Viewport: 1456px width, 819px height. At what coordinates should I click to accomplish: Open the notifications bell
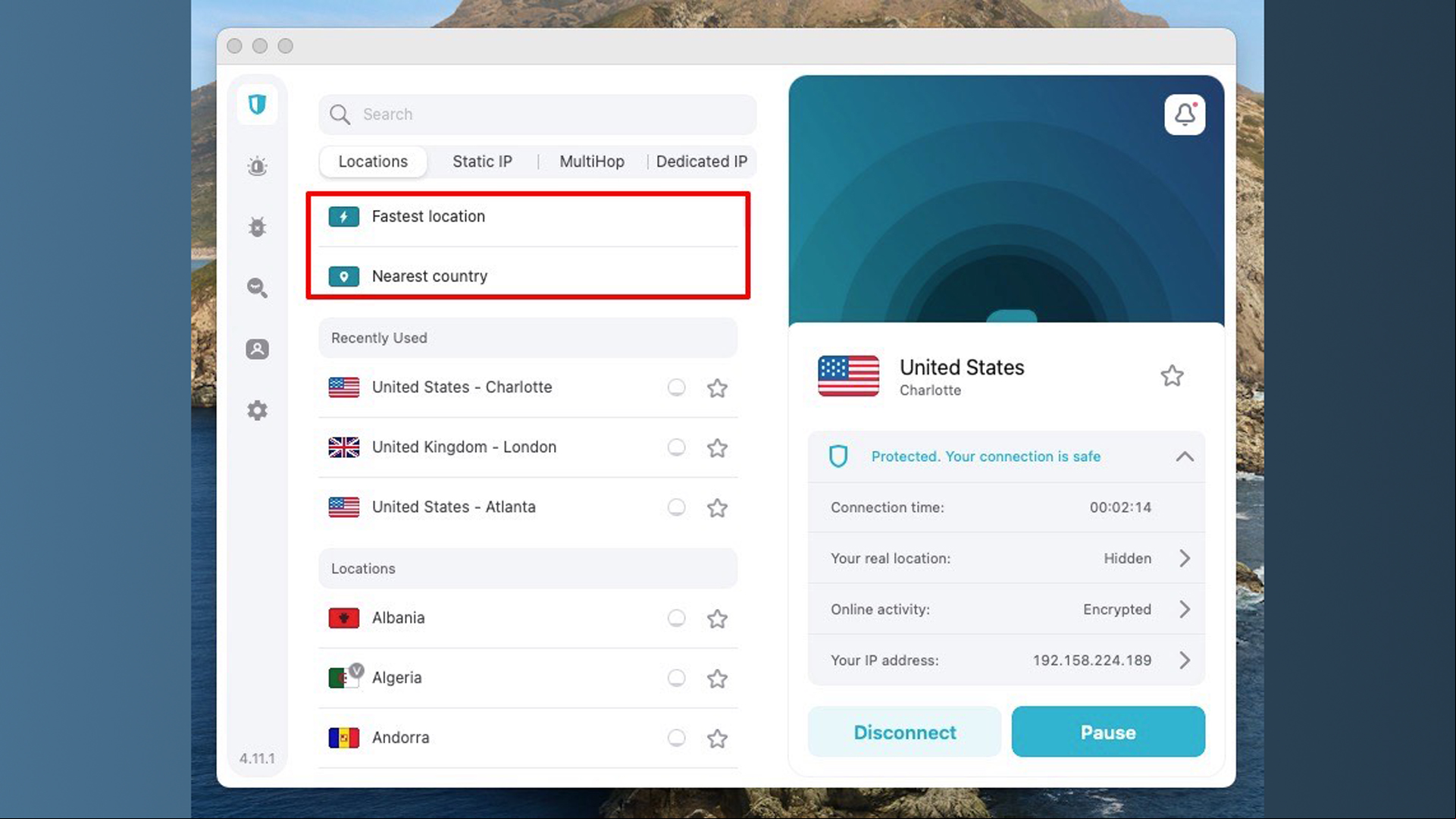[x=1185, y=115]
